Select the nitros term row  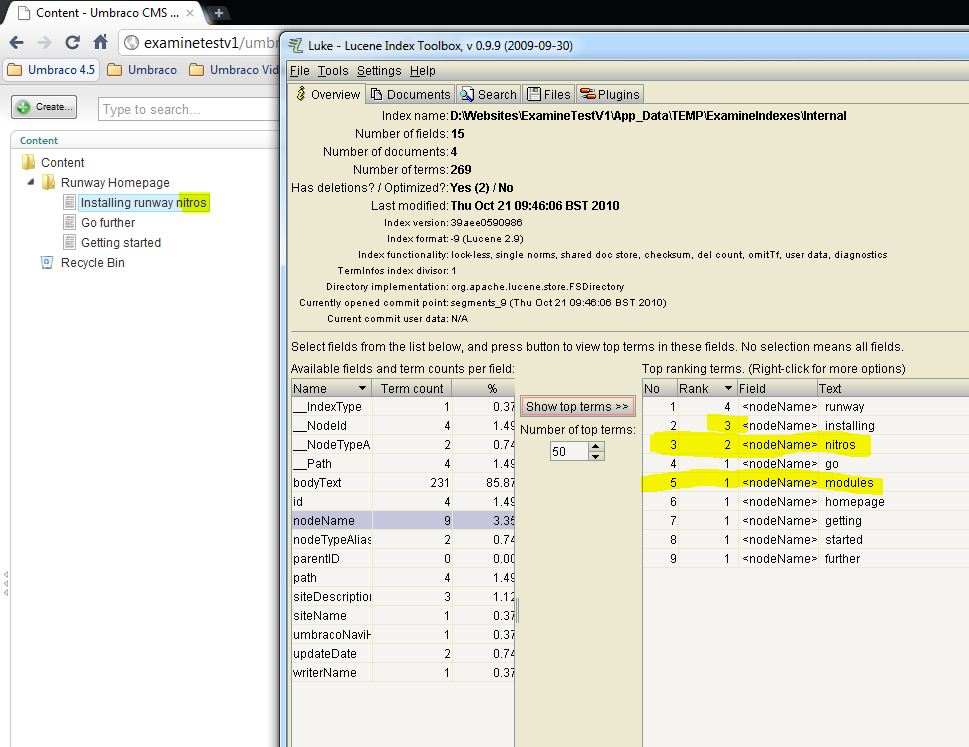tap(805, 445)
